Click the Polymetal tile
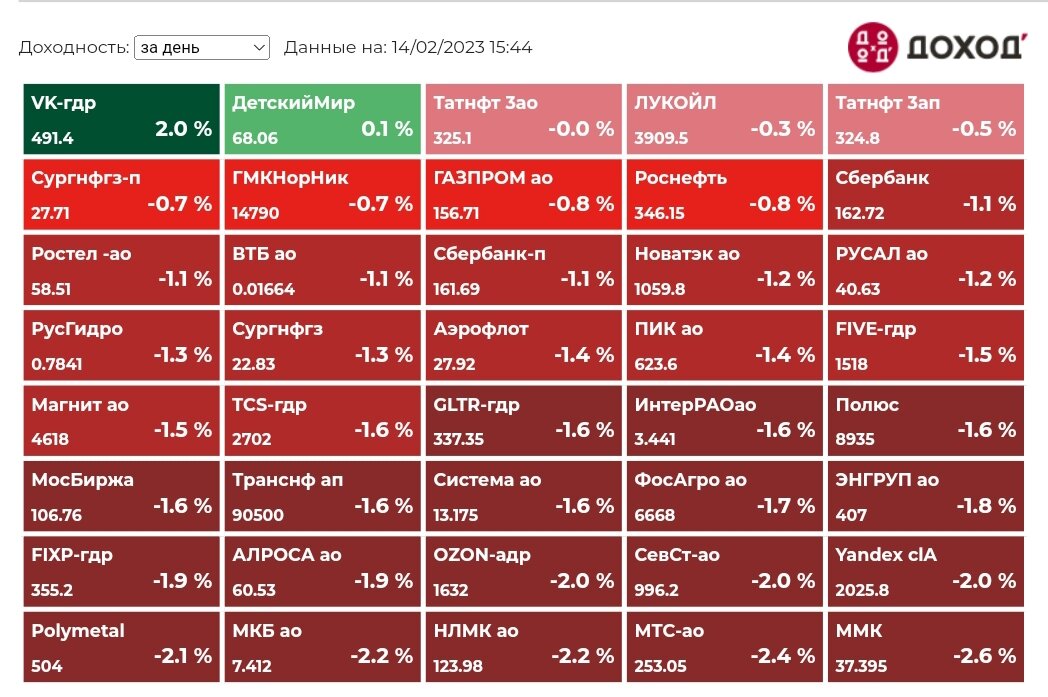 coord(122,647)
